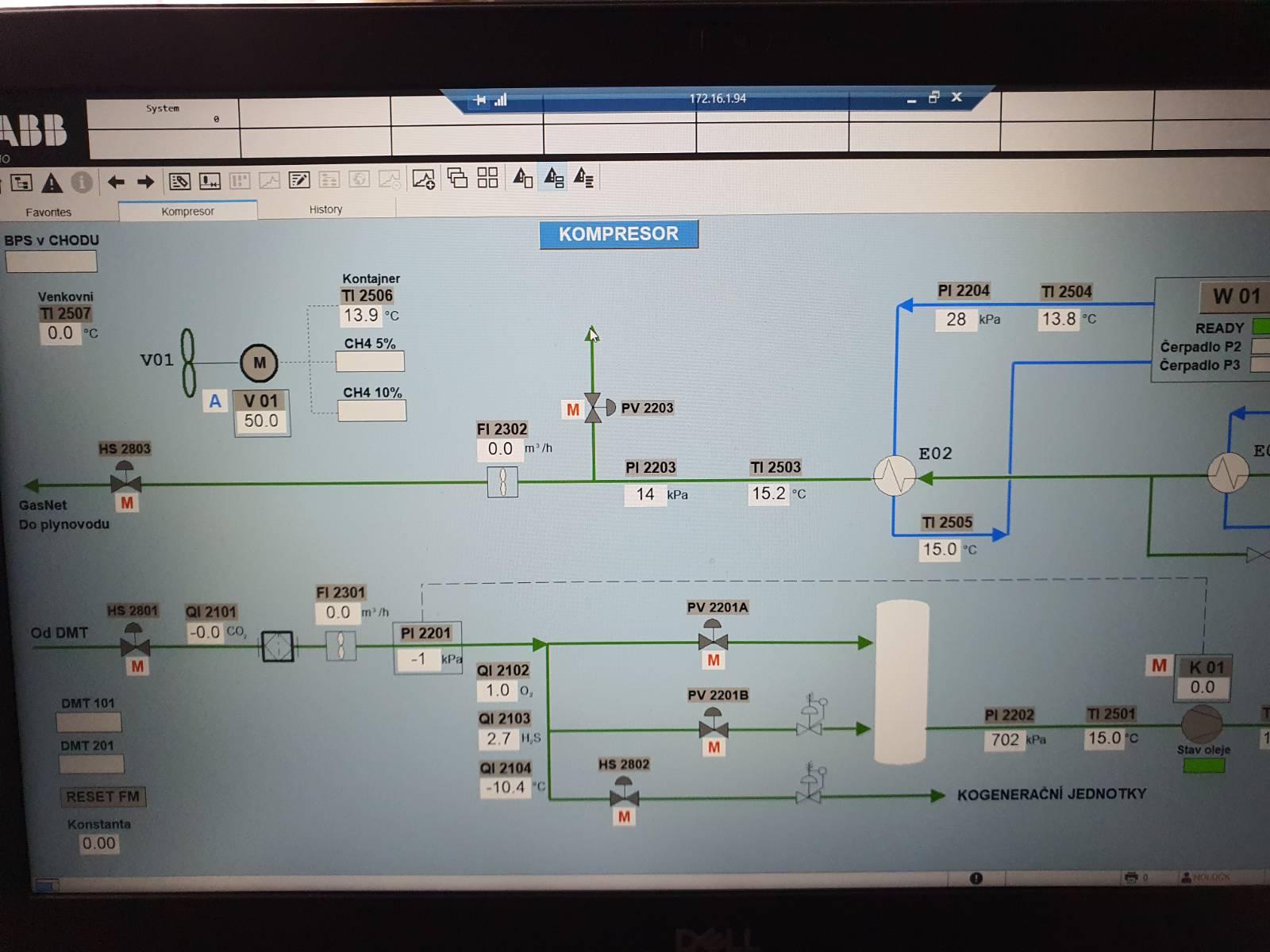Click the Konstanta 0.00 value field
Viewport: 1270px width, 952px height.
[99, 843]
